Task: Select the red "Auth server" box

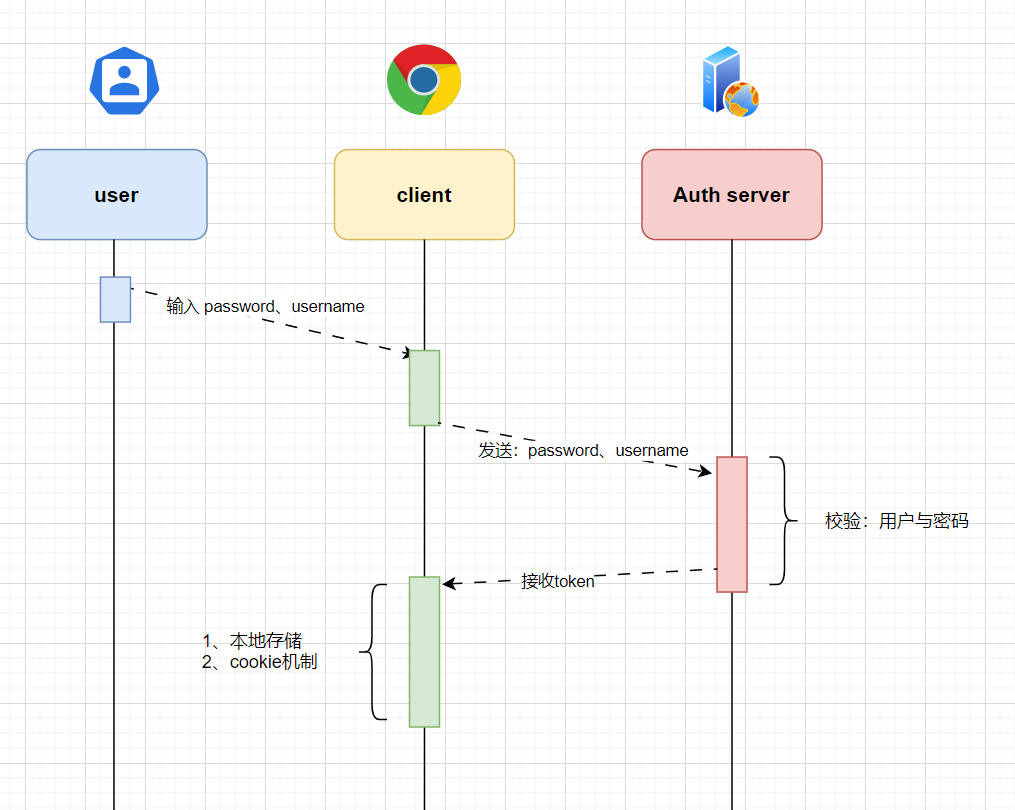Action: pos(731,195)
